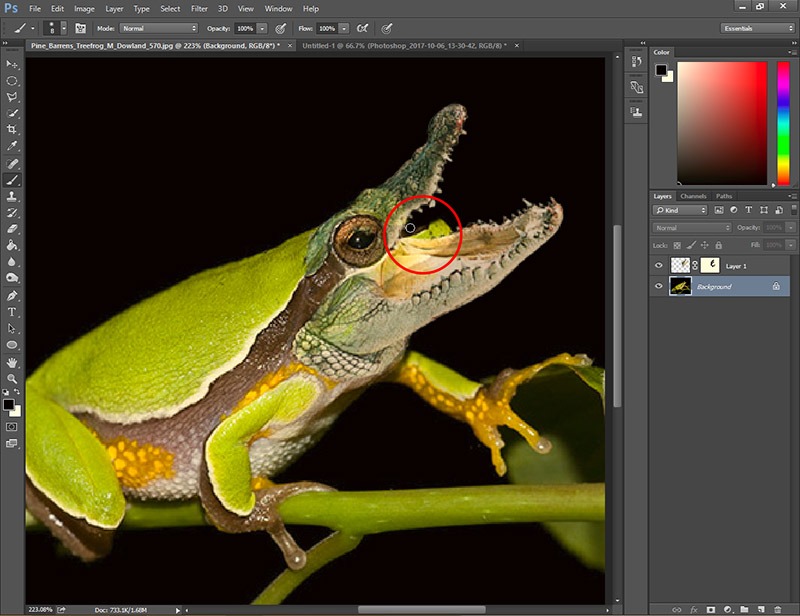Hide the Background layer visibility eye
The width and height of the screenshot is (800, 616).
[x=658, y=287]
